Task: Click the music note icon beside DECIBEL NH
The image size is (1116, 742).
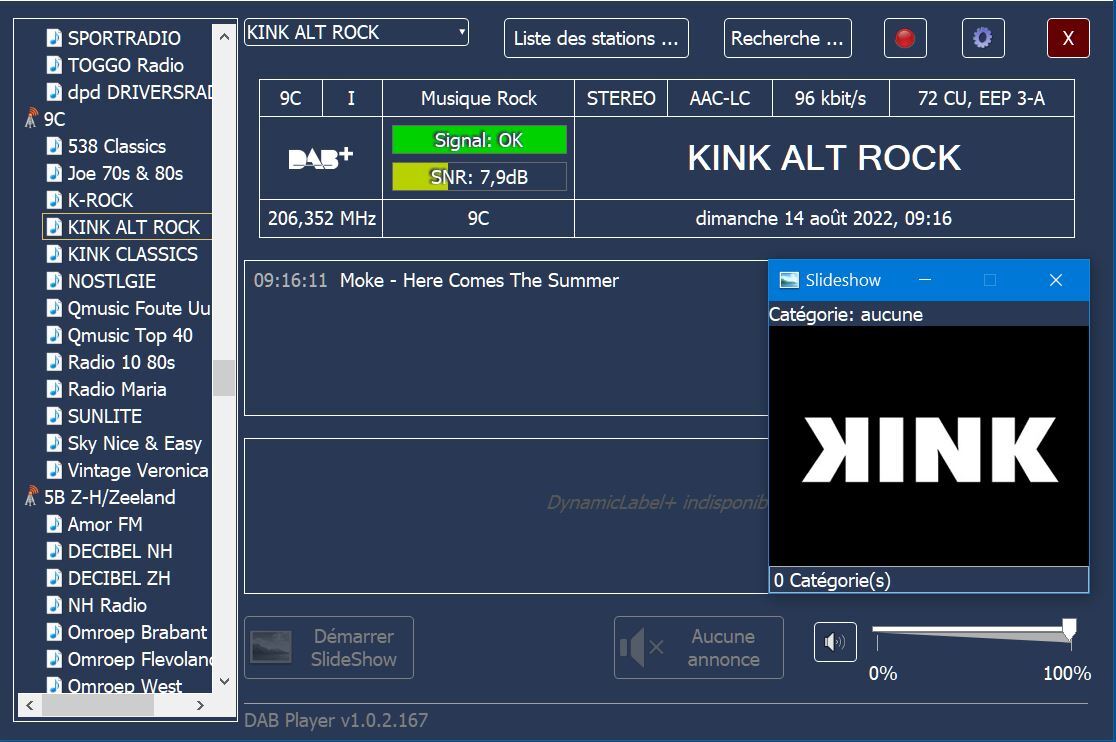Action: pos(54,551)
